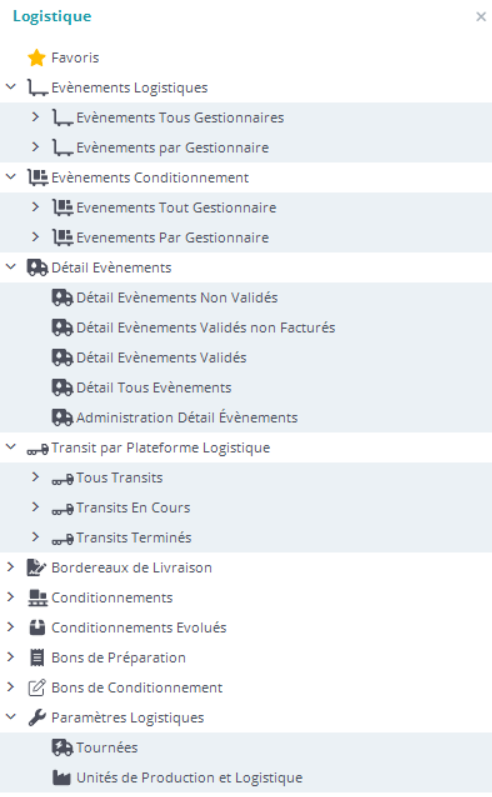
Task: Click the factory icon for Unités de Production
Action: pos(62,778)
